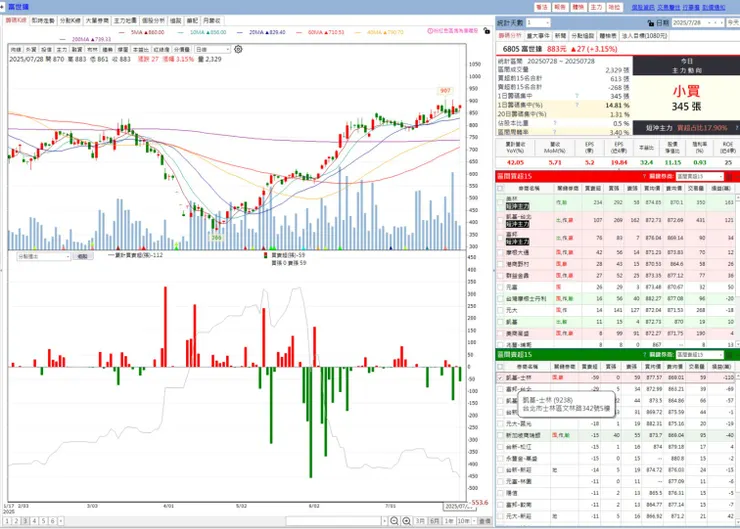Switch to the 重大事件 tab
Screen dimensions: 740x529
pos(538,36)
